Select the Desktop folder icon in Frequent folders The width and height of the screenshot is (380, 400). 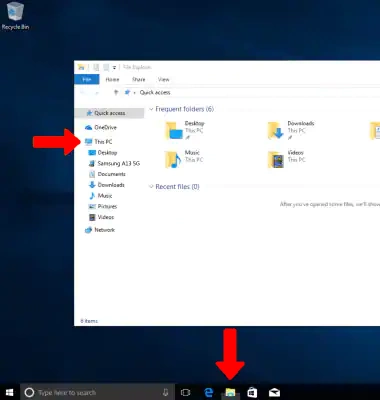point(174,130)
